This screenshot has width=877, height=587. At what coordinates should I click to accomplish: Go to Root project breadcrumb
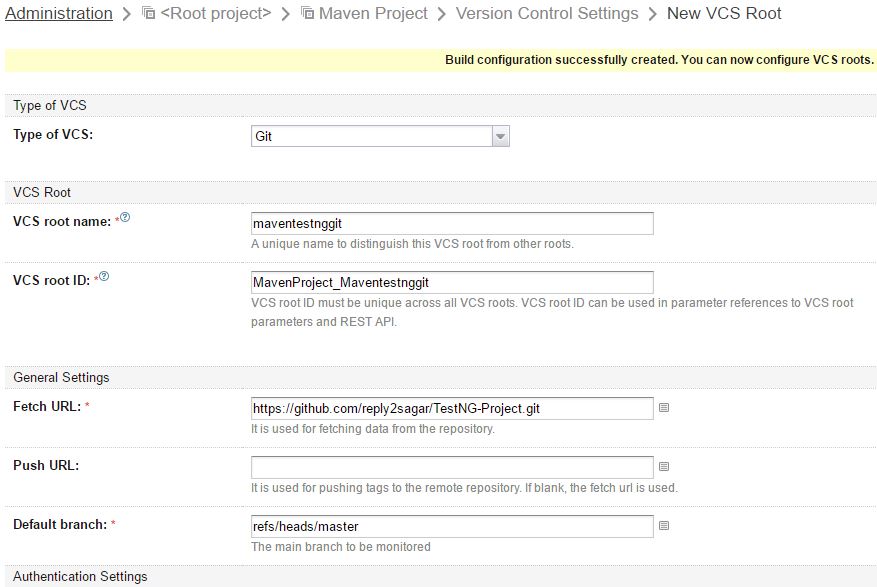[x=215, y=13]
